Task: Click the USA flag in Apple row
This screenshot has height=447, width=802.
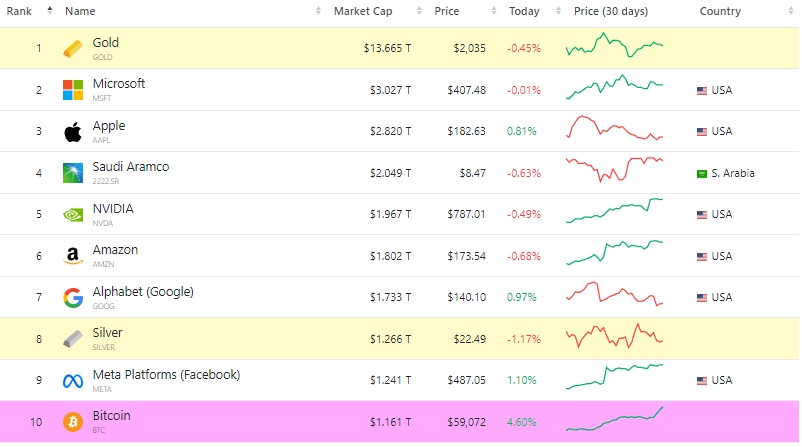Action: pos(702,132)
